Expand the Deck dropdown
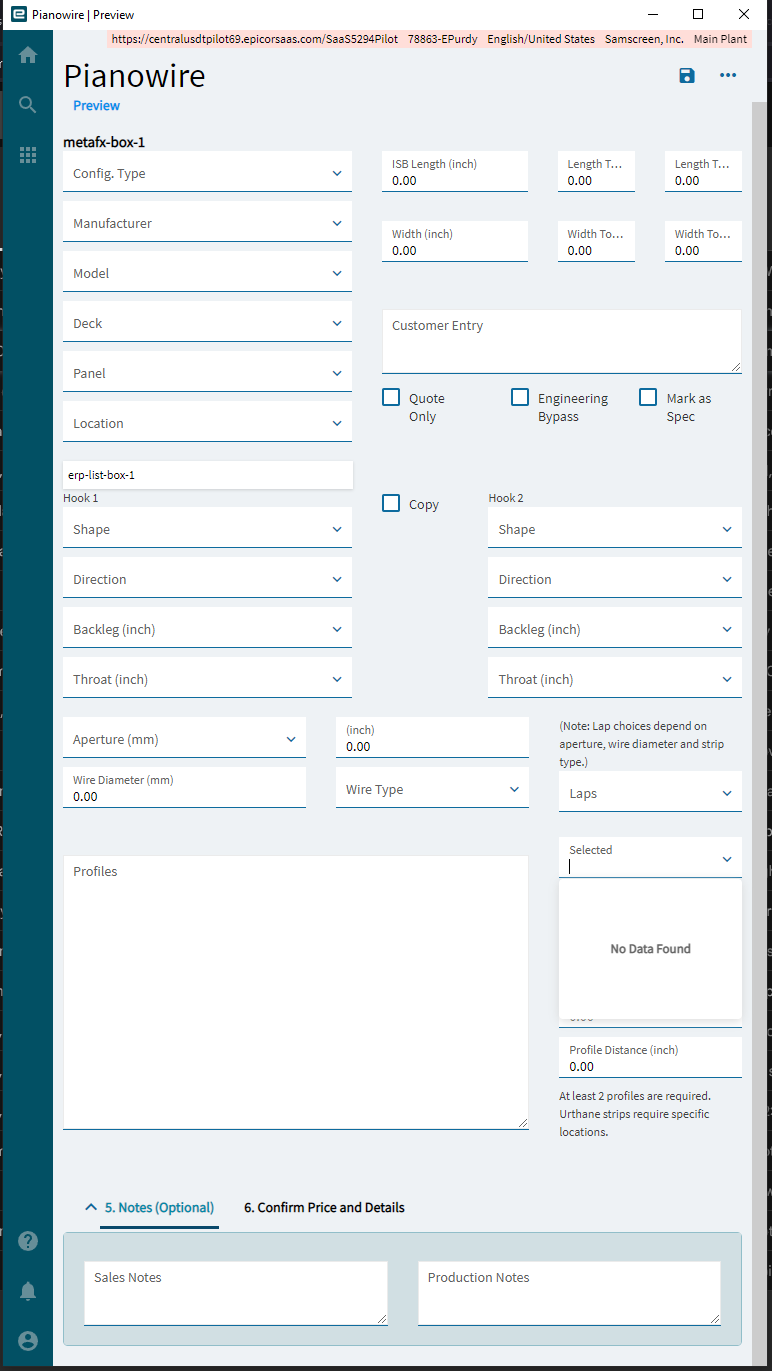Image resolution: width=772 pixels, height=1371 pixels. click(x=207, y=322)
